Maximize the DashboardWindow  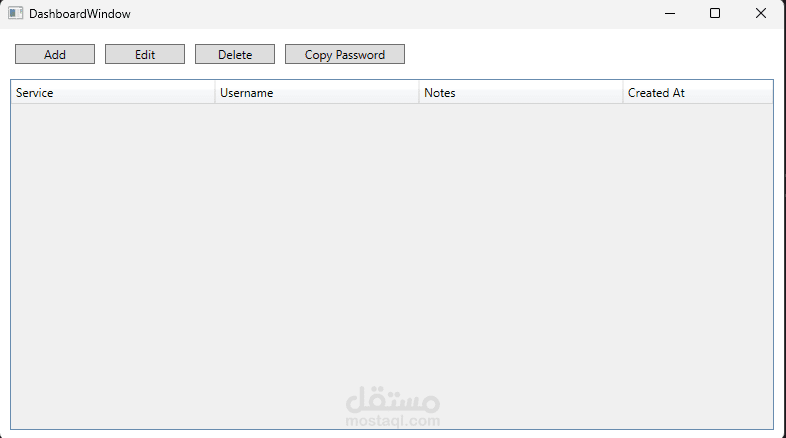pos(715,14)
